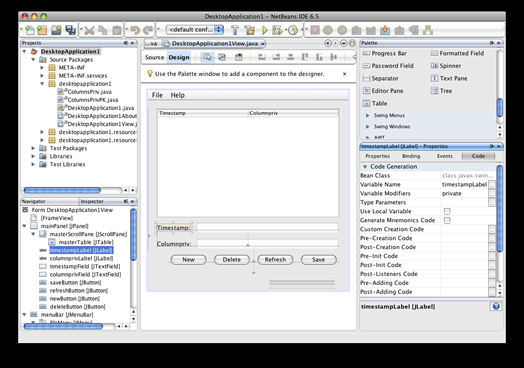Open the default configuration dropdown
Viewport: 524px width, 368px height.
(195, 30)
